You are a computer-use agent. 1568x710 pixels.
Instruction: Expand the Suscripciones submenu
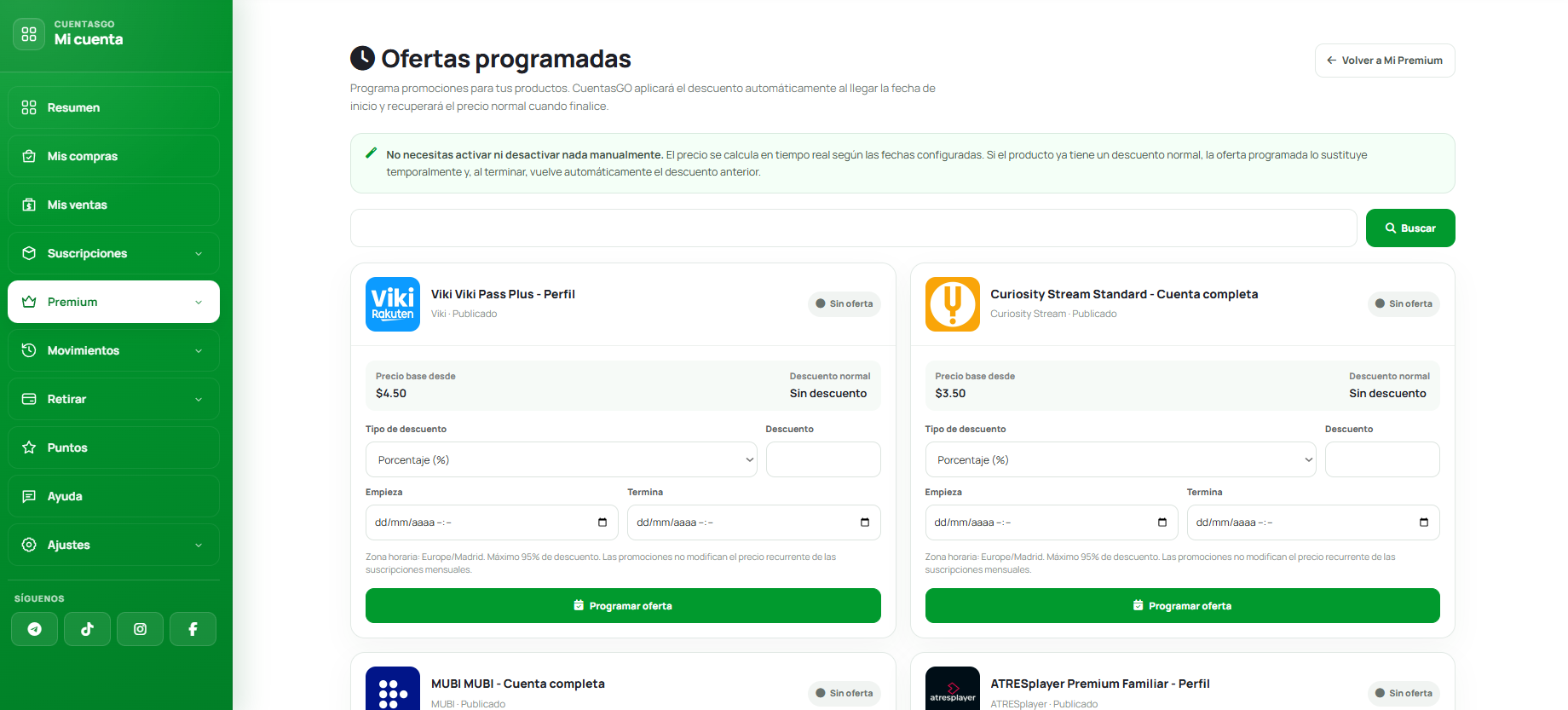pyautogui.click(x=113, y=253)
